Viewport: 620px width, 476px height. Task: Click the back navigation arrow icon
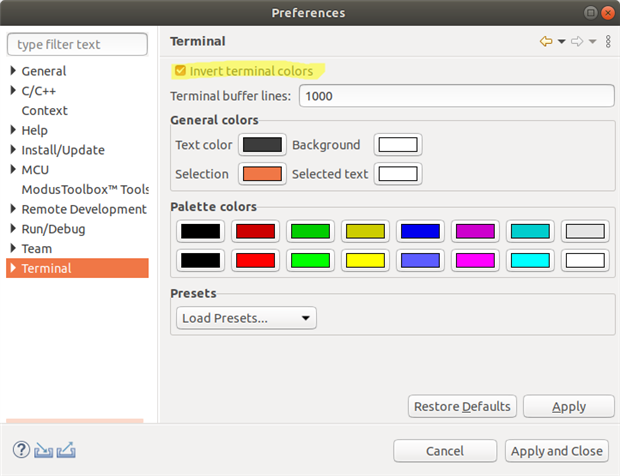(546, 41)
